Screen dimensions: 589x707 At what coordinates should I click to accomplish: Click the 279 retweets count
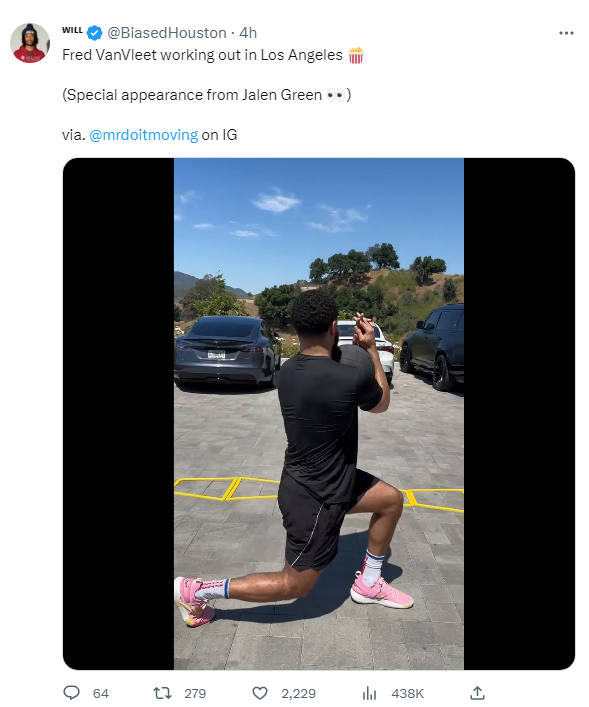pos(195,693)
